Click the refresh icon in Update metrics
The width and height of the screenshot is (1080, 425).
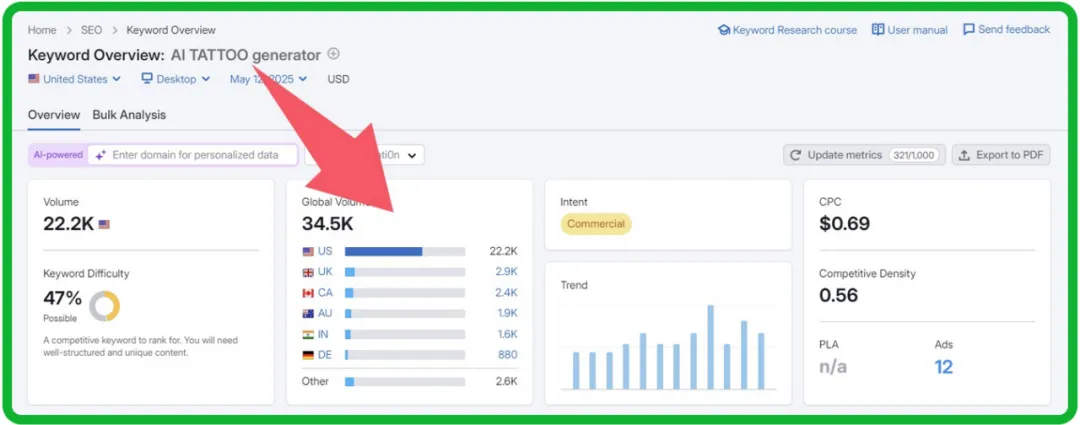click(796, 155)
